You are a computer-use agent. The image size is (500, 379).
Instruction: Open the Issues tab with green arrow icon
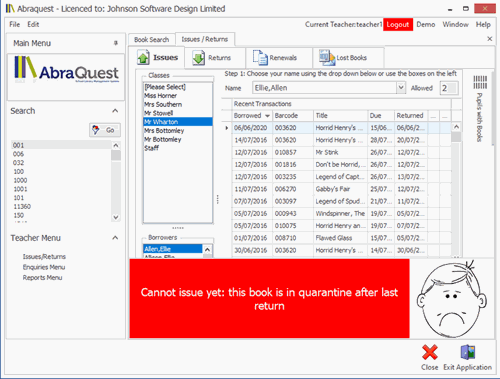tap(158, 58)
